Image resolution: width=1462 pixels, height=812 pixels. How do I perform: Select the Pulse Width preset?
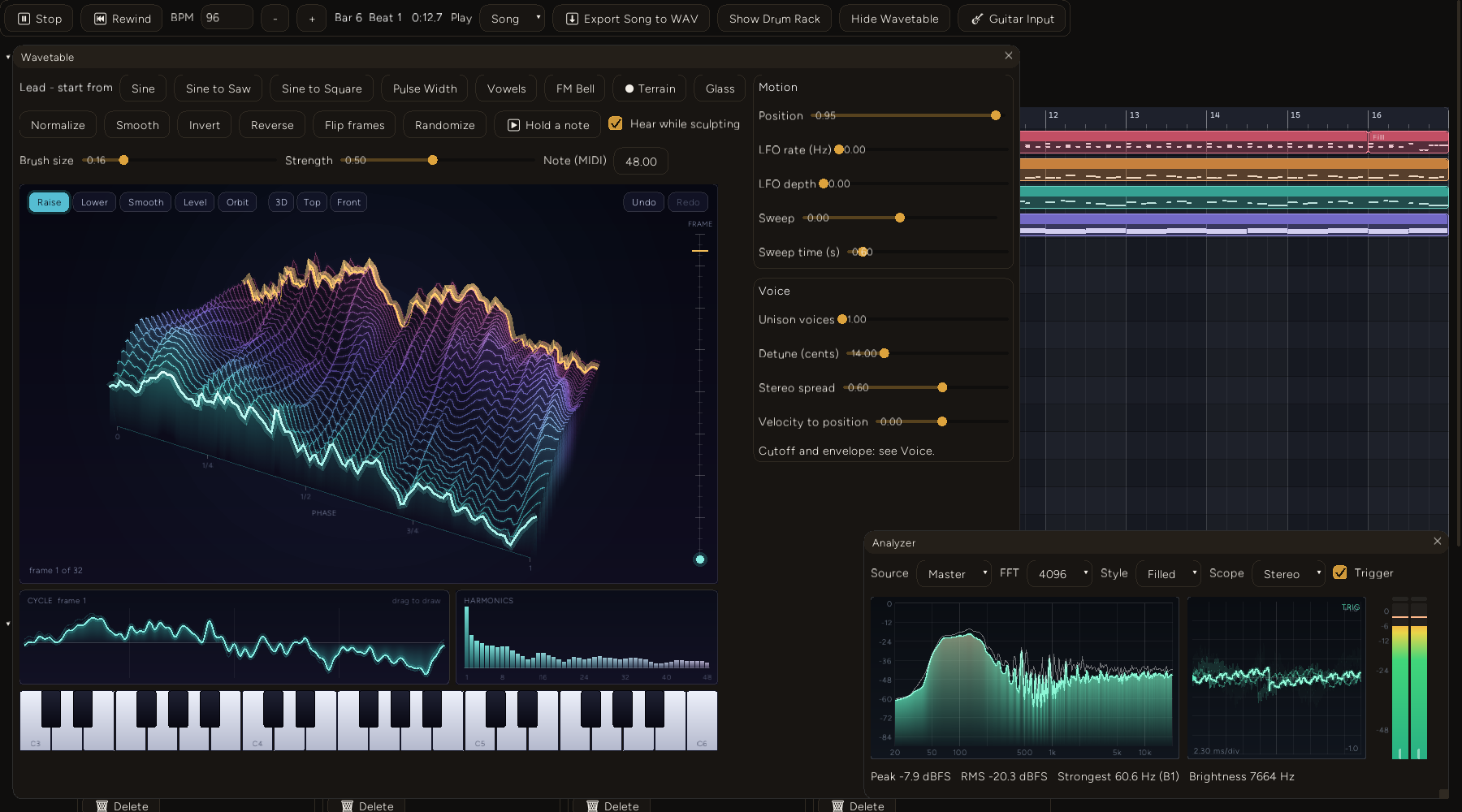(x=425, y=89)
